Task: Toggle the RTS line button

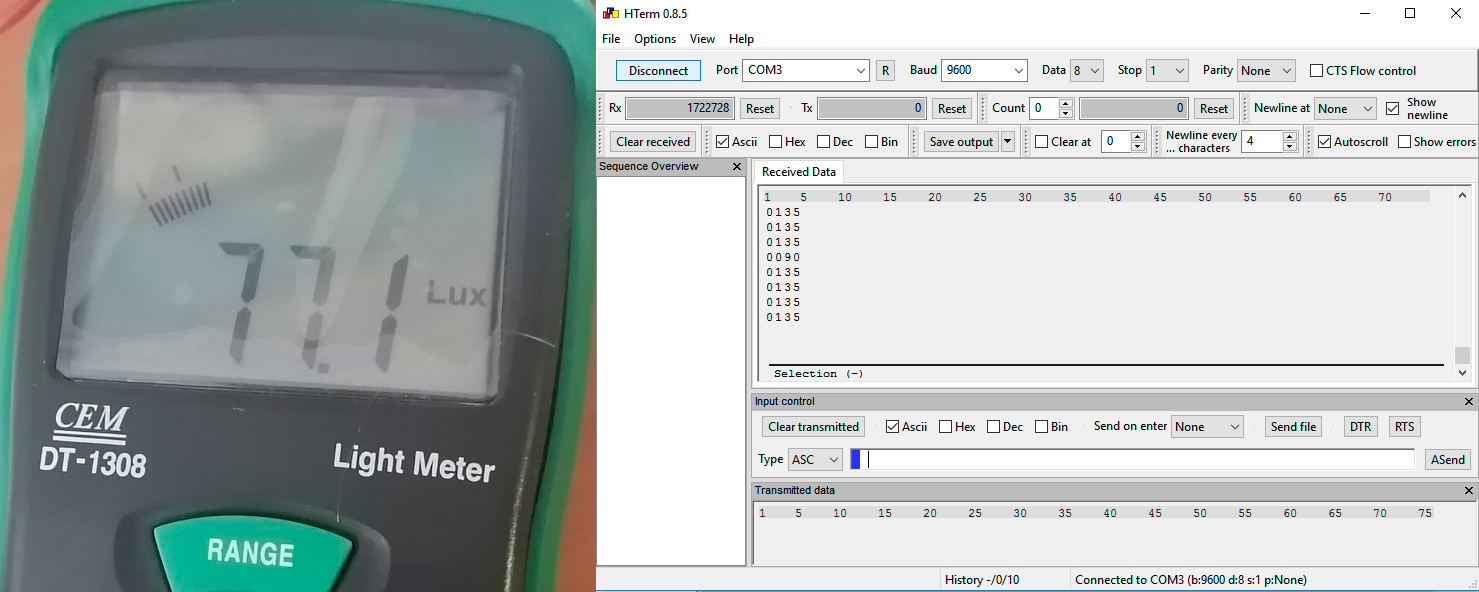Action: (x=1405, y=427)
